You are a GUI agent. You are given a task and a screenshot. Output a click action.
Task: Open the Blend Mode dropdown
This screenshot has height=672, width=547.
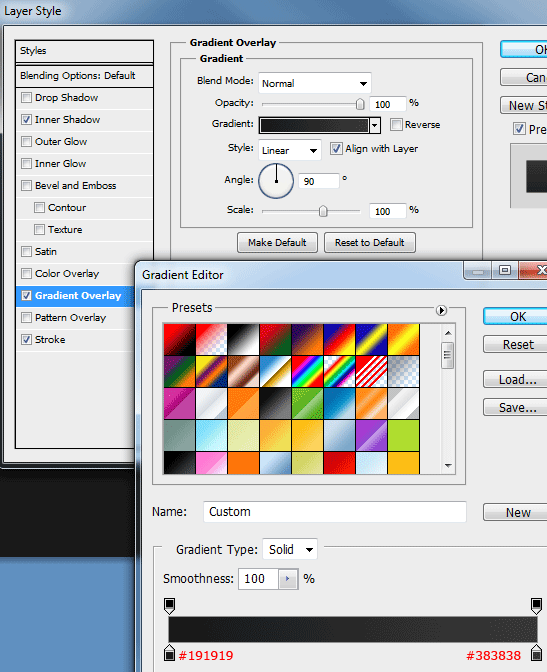coord(315,83)
